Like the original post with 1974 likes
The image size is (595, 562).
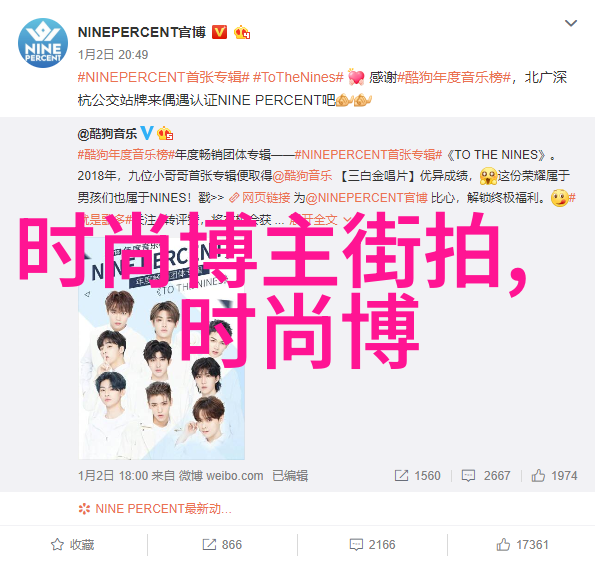[554, 476]
